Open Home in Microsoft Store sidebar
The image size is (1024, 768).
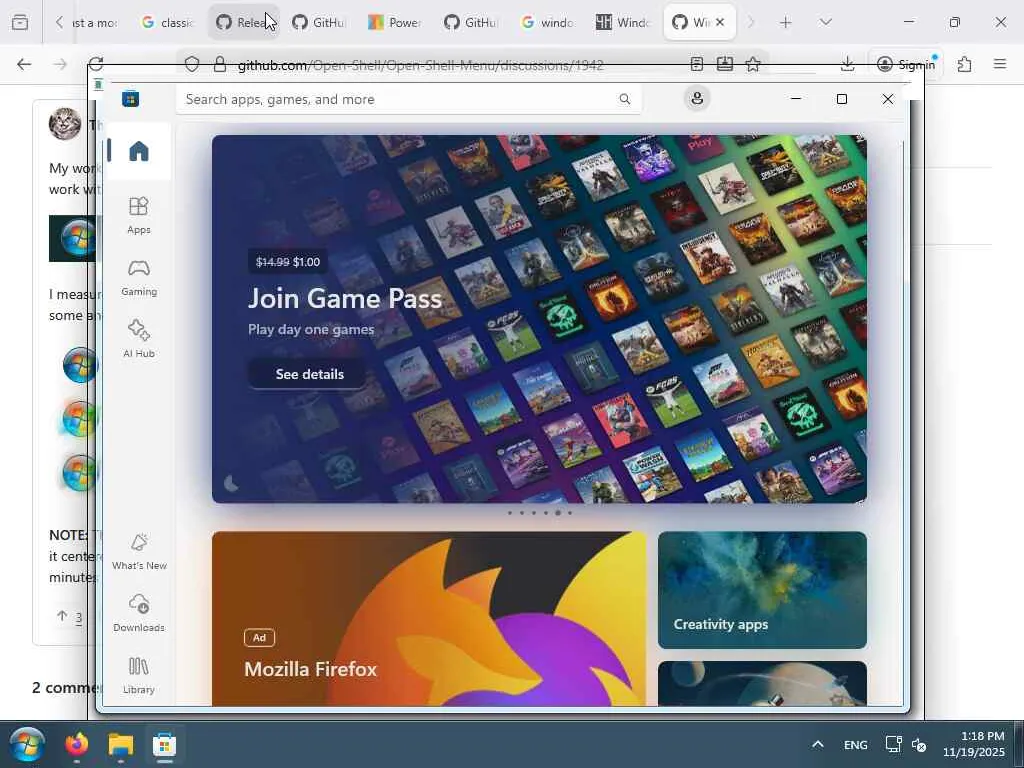click(x=138, y=151)
